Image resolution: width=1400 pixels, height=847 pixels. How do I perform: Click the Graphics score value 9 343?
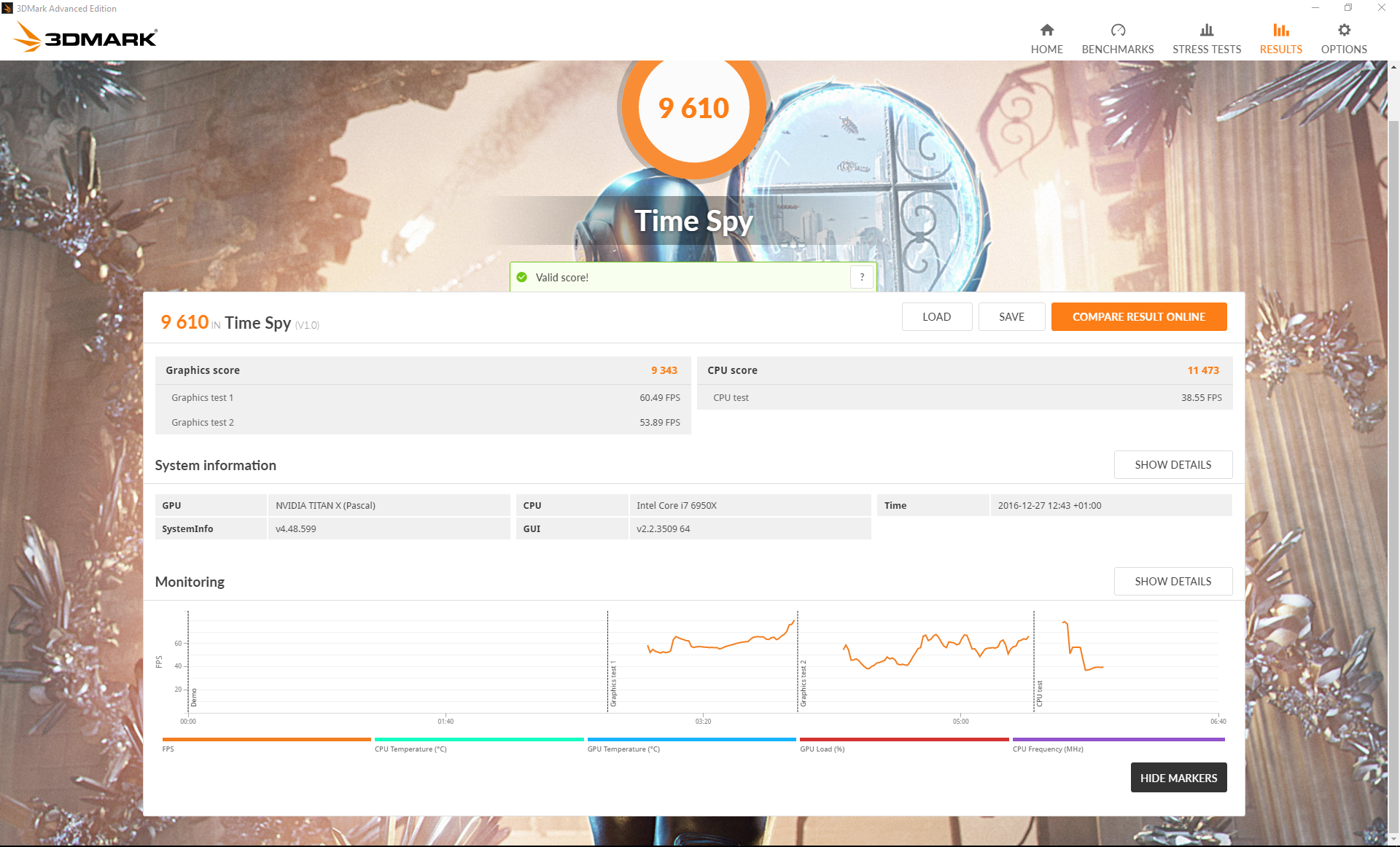tap(664, 370)
